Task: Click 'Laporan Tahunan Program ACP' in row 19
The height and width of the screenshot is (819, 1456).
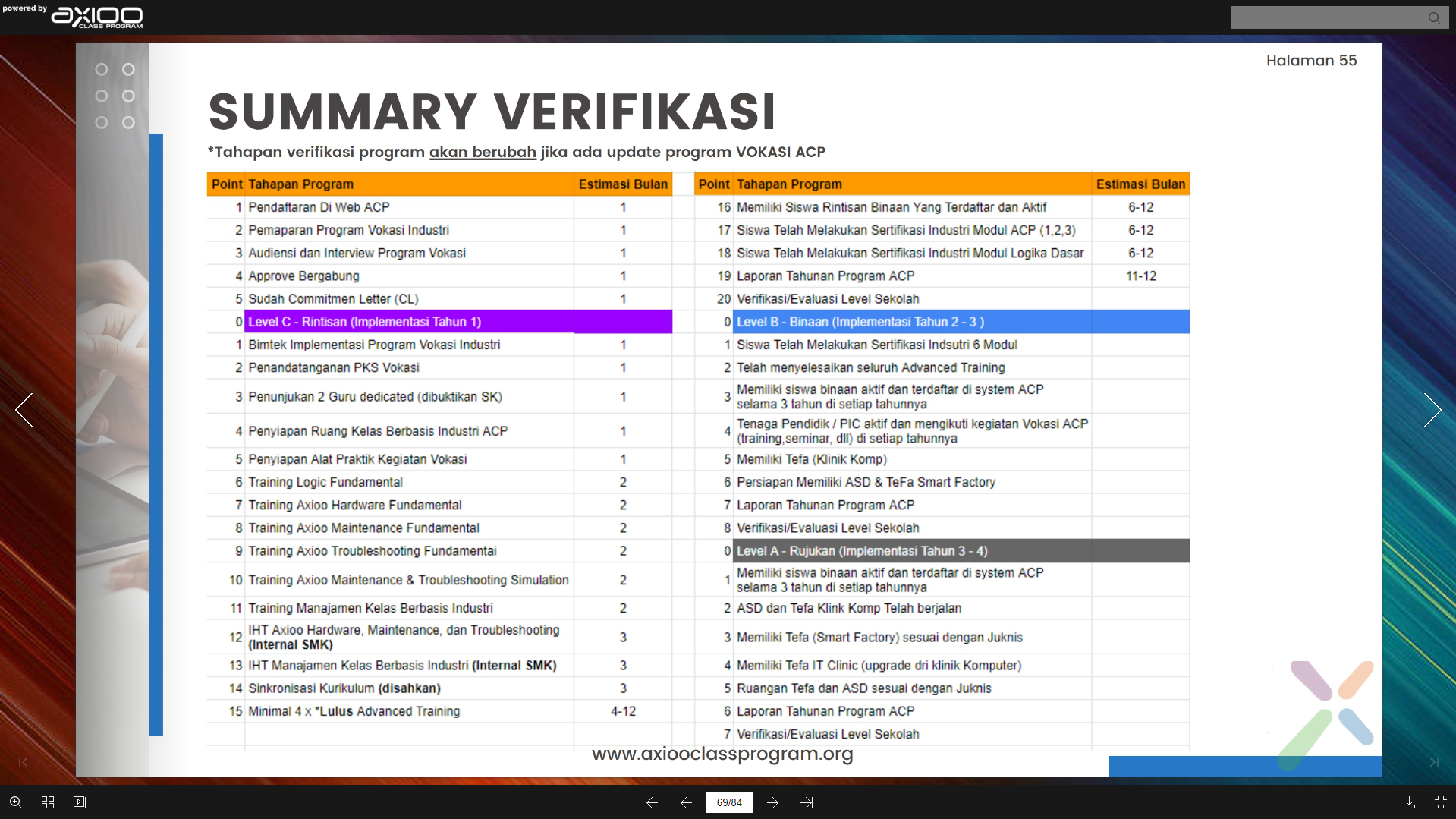Action: pyautogui.click(x=825, y=276)
